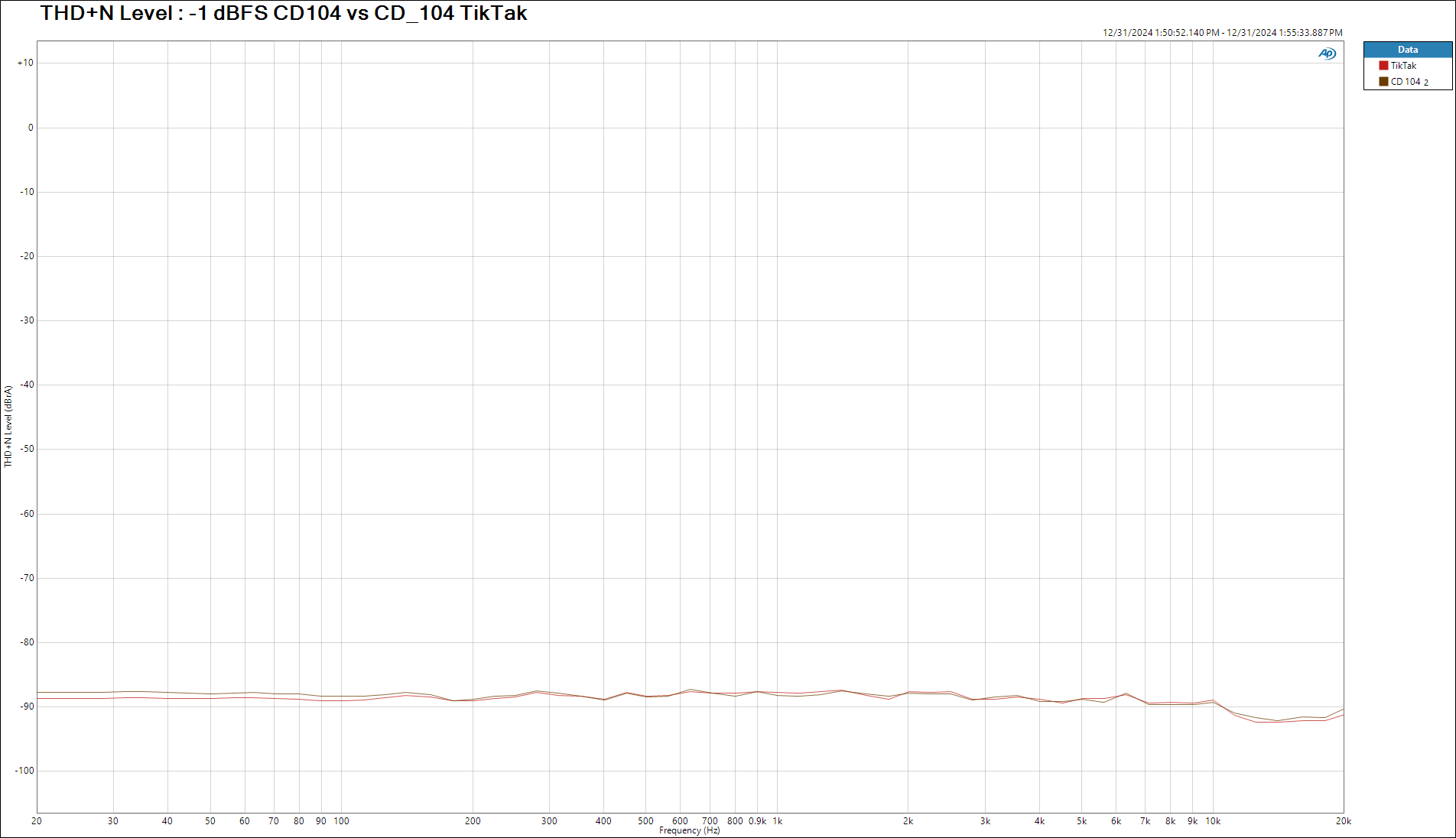Click the THD+N Level (dBrA) axis label
Viewport: 1456px width, 838px height.
pos(8,426)
